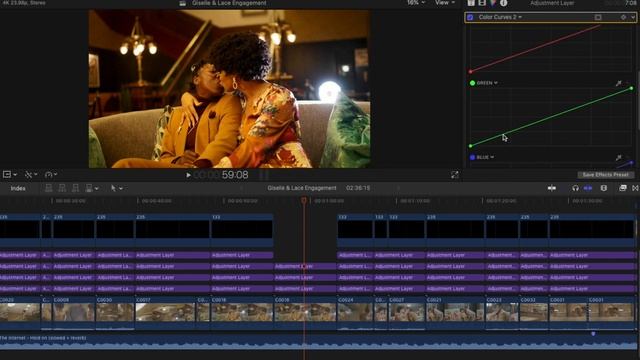Click the insert clip edit icon
Image resolution: width=640 pixels, height=360 pixels.
[x=62, y=188]
